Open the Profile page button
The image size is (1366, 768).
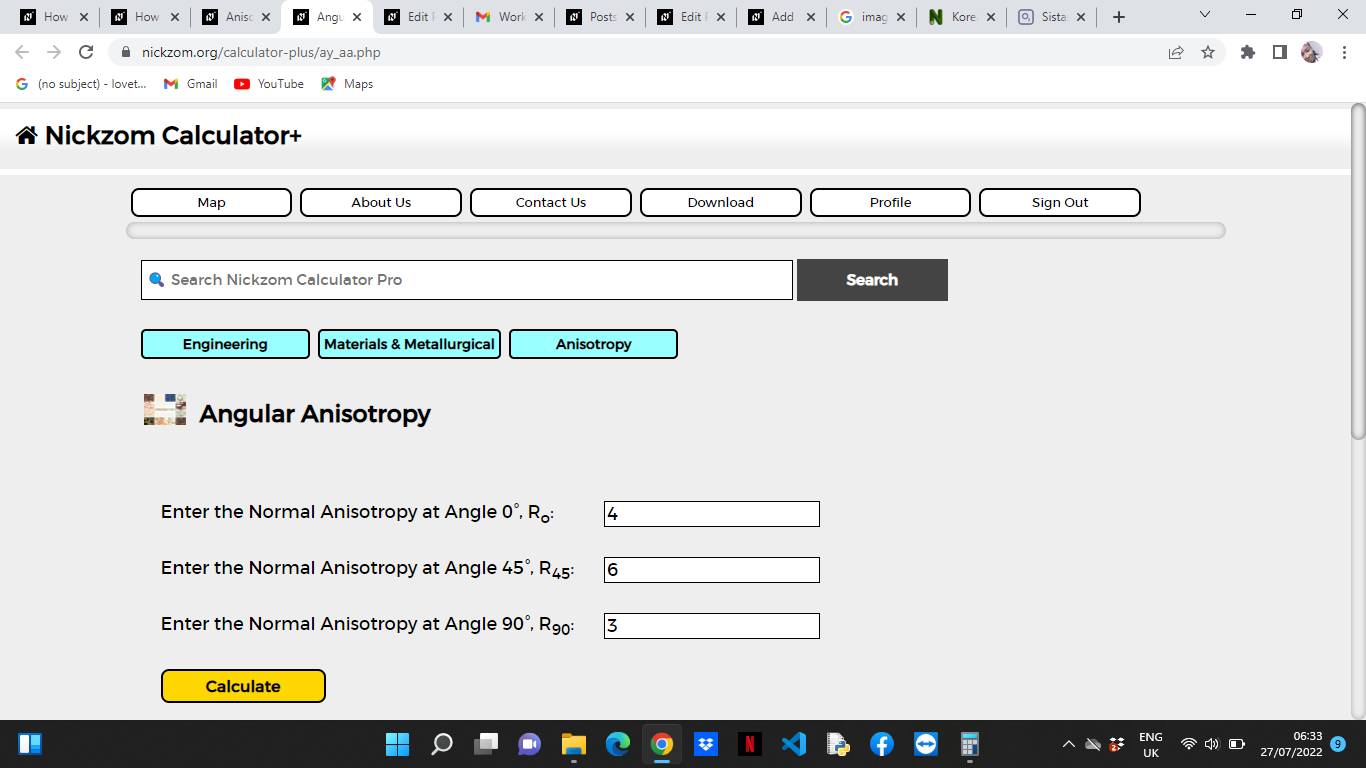(x=890, y=202)
